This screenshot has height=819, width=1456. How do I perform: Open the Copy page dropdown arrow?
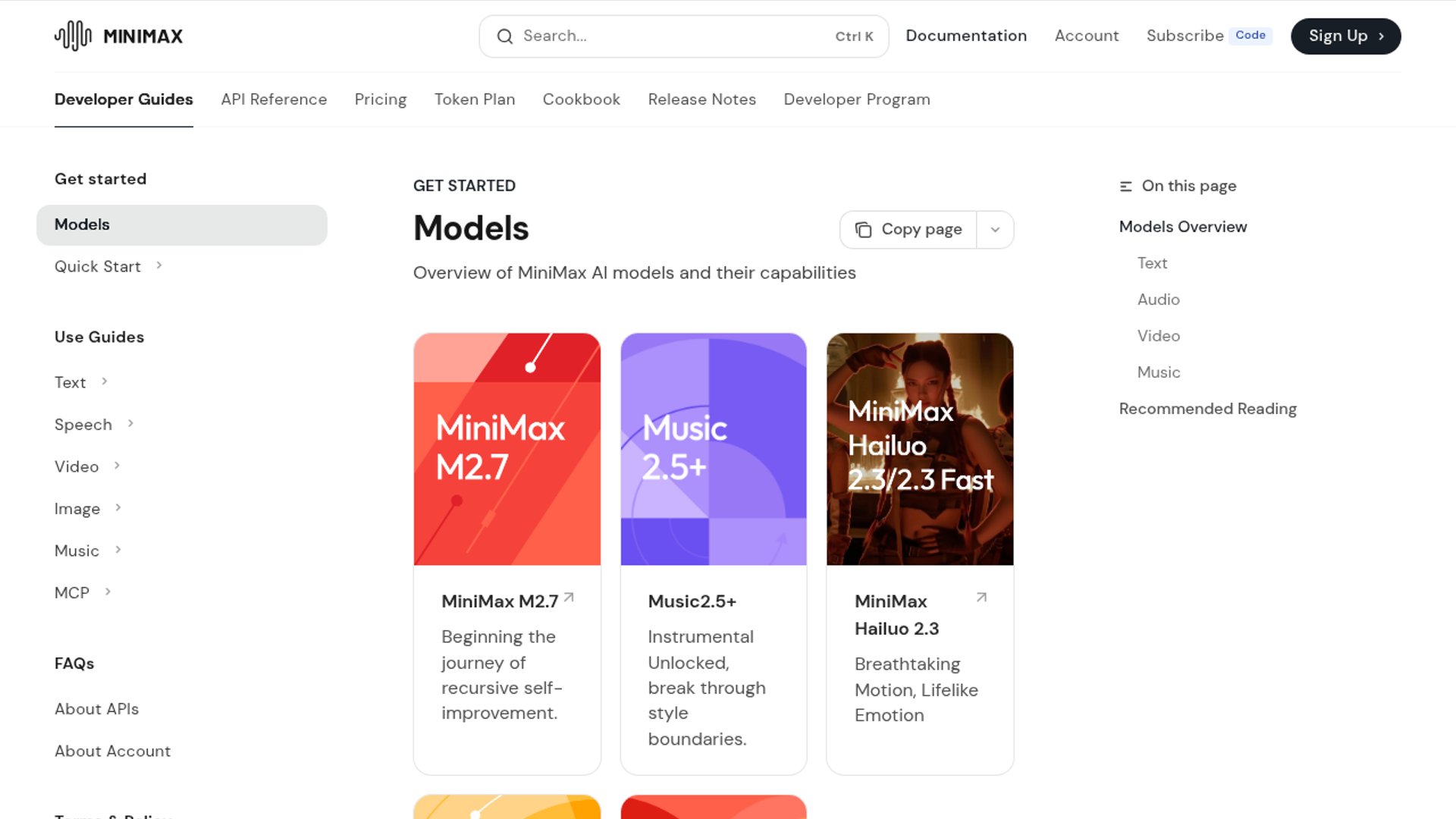click(x=995, y=230)
